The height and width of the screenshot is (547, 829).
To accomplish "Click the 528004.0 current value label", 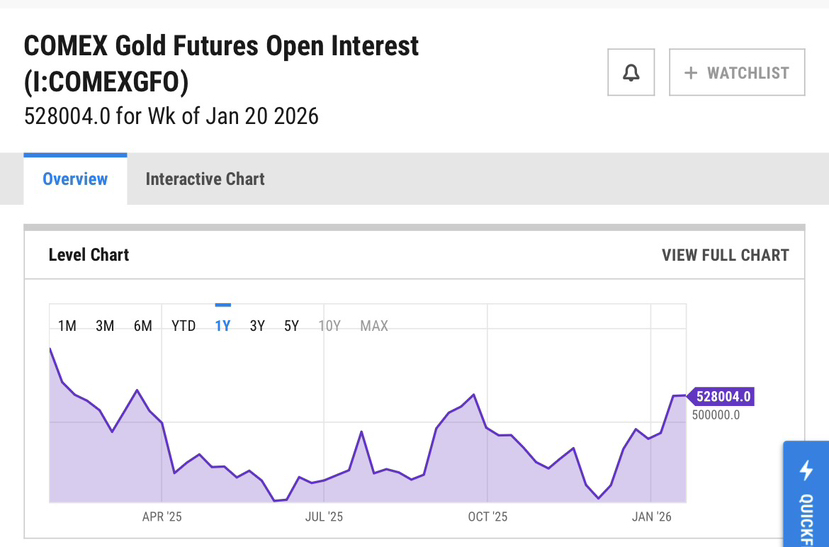I will tap(722, 397).
